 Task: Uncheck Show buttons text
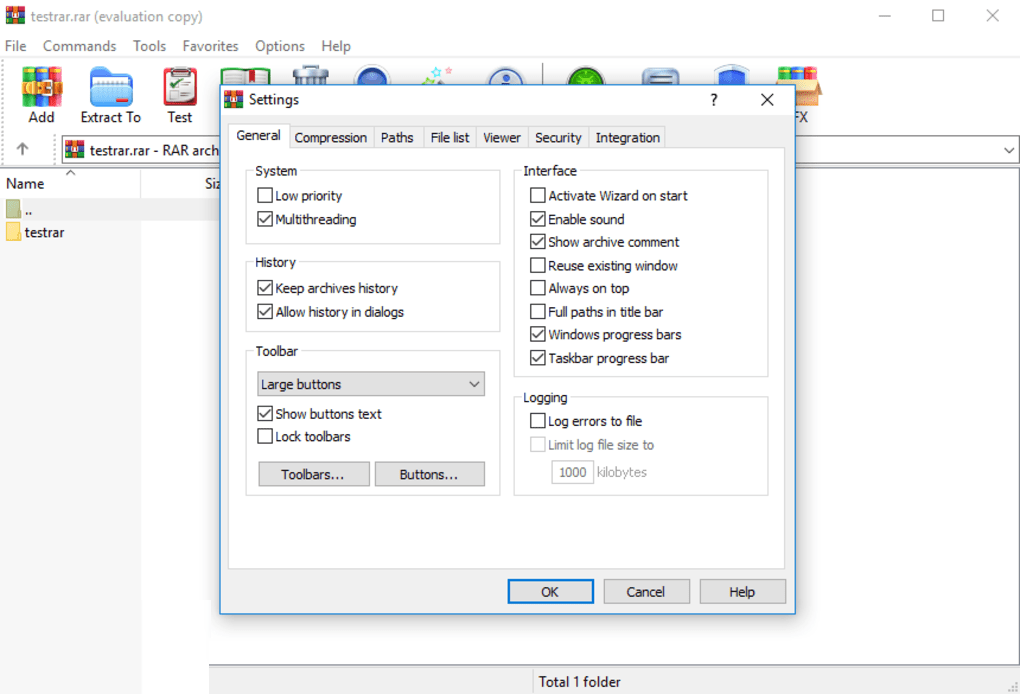tap(265, 414)
